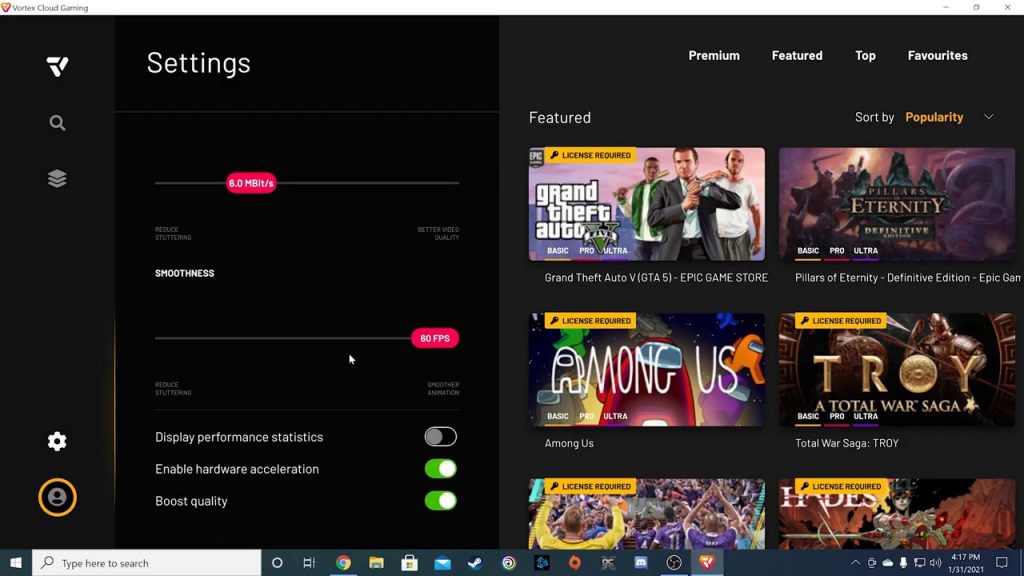Switch to the Favourites tab
Screen dimensions: 1024x576
pos(938,56)
